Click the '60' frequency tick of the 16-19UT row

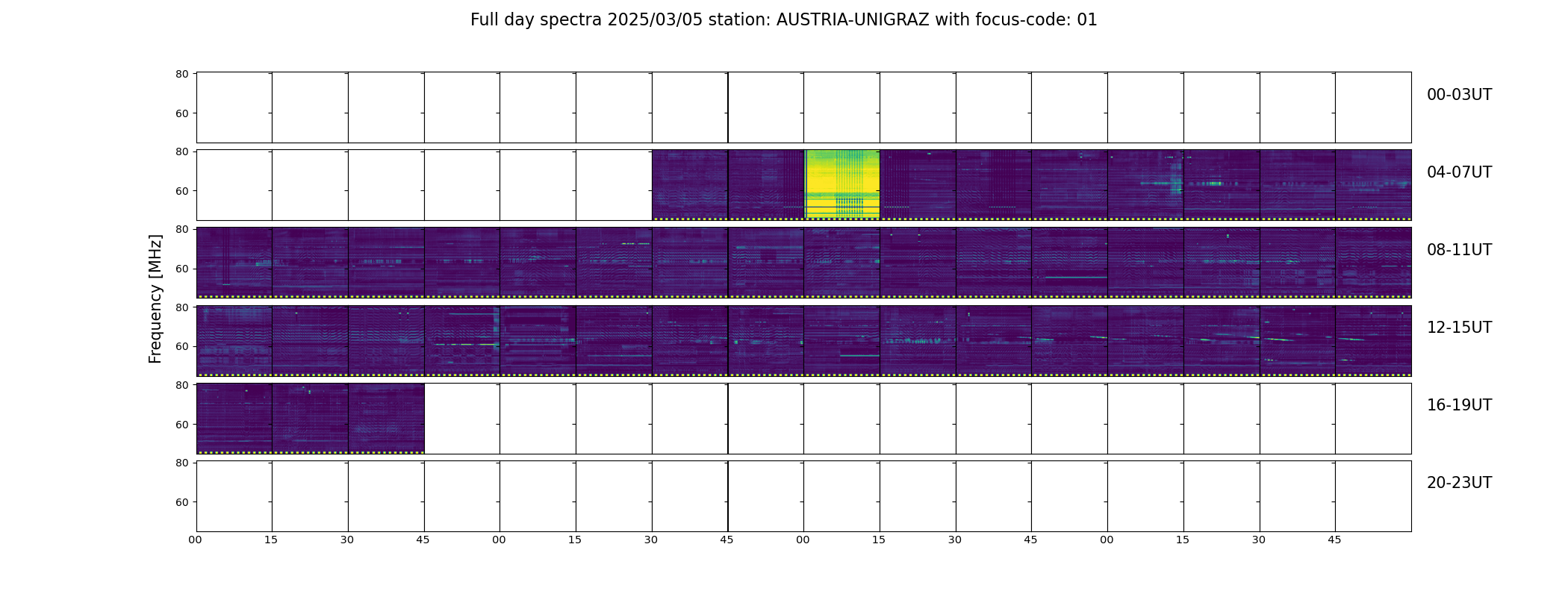(181, 425)
